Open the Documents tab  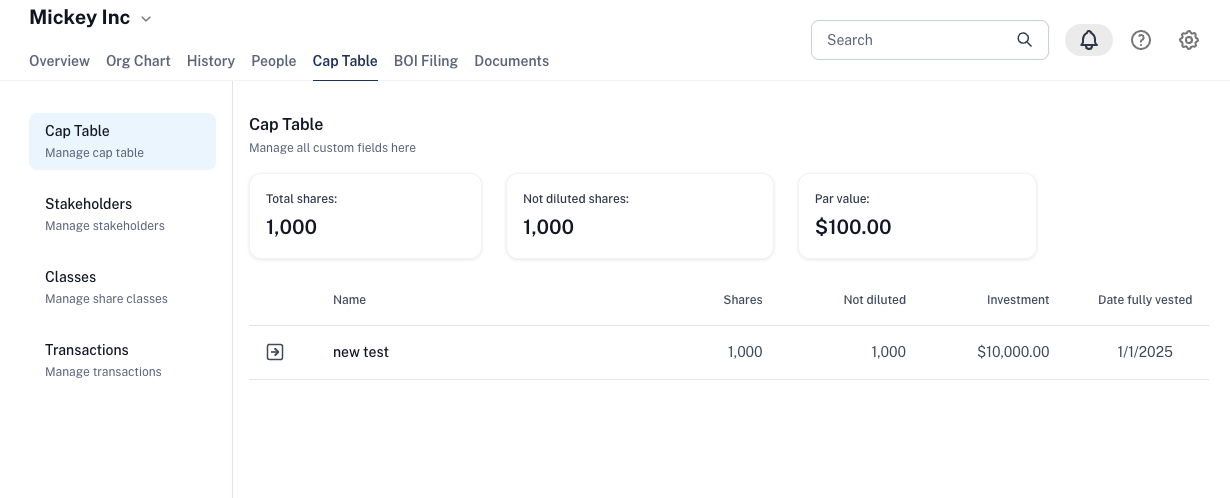tap(512, 61)
